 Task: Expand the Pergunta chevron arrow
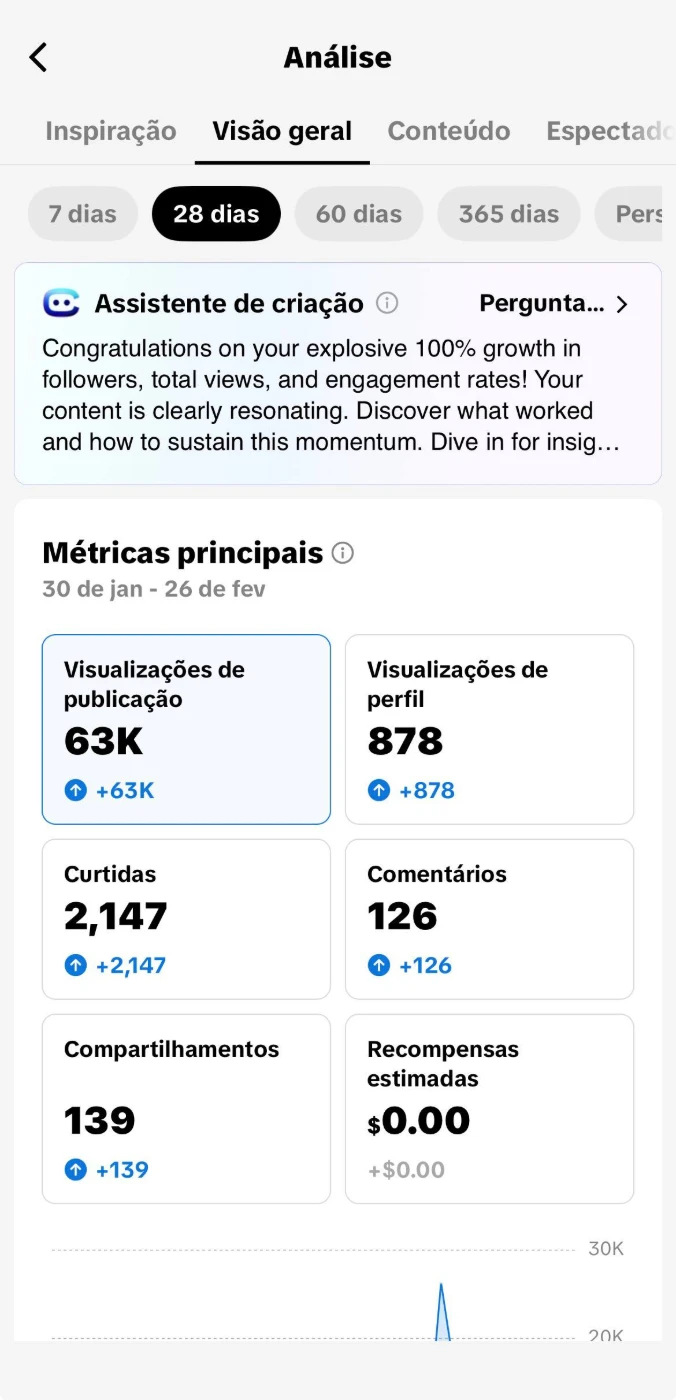point(622,304)
